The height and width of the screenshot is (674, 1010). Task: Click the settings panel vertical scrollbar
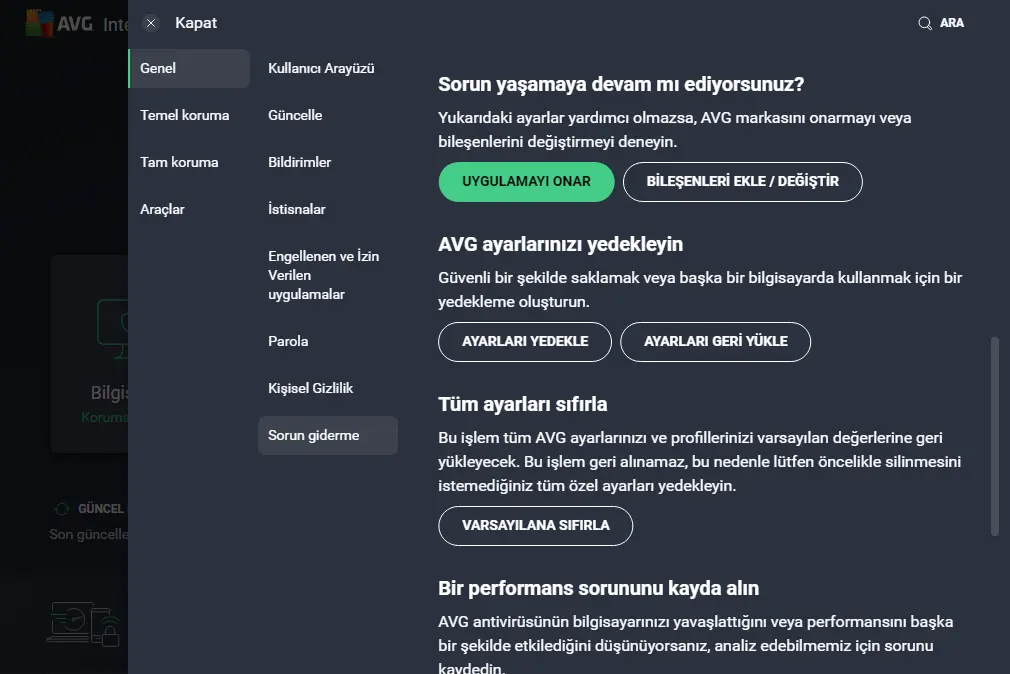point(995,436)
